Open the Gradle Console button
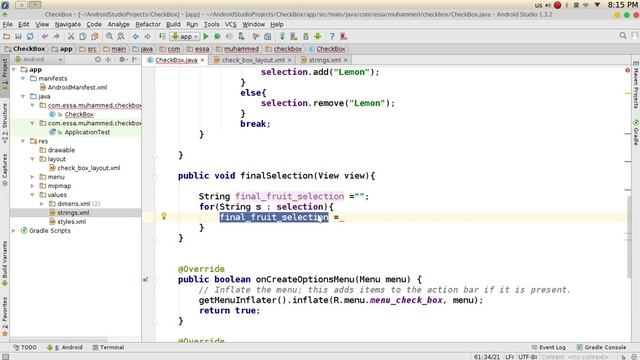 [601, 347]
